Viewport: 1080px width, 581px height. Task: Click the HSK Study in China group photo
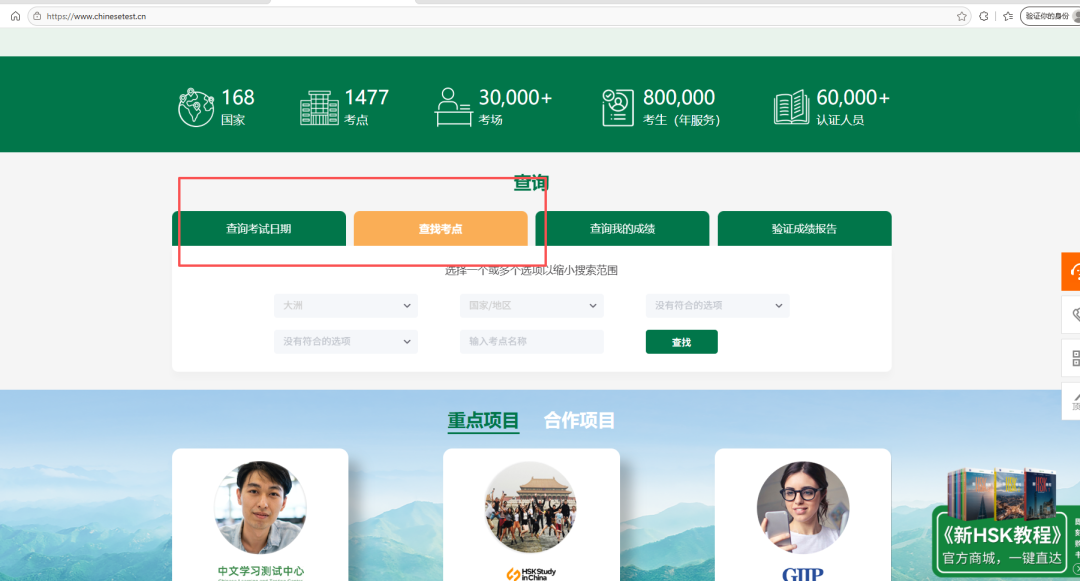(x=531, y=507)
